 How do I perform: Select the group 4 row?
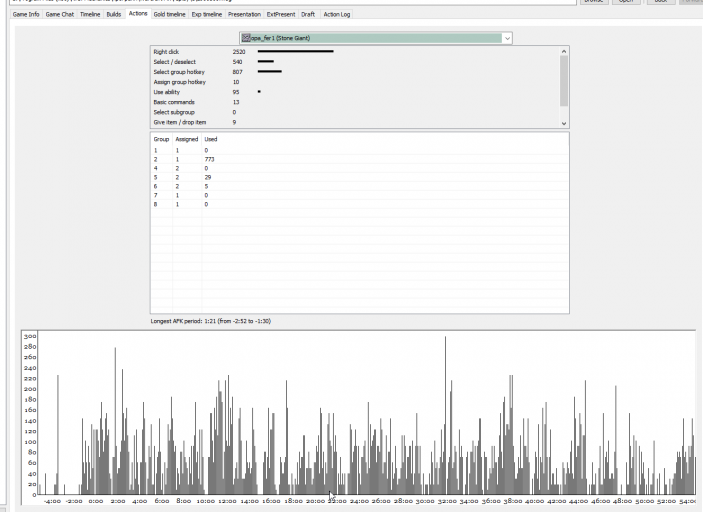(360, 169)
